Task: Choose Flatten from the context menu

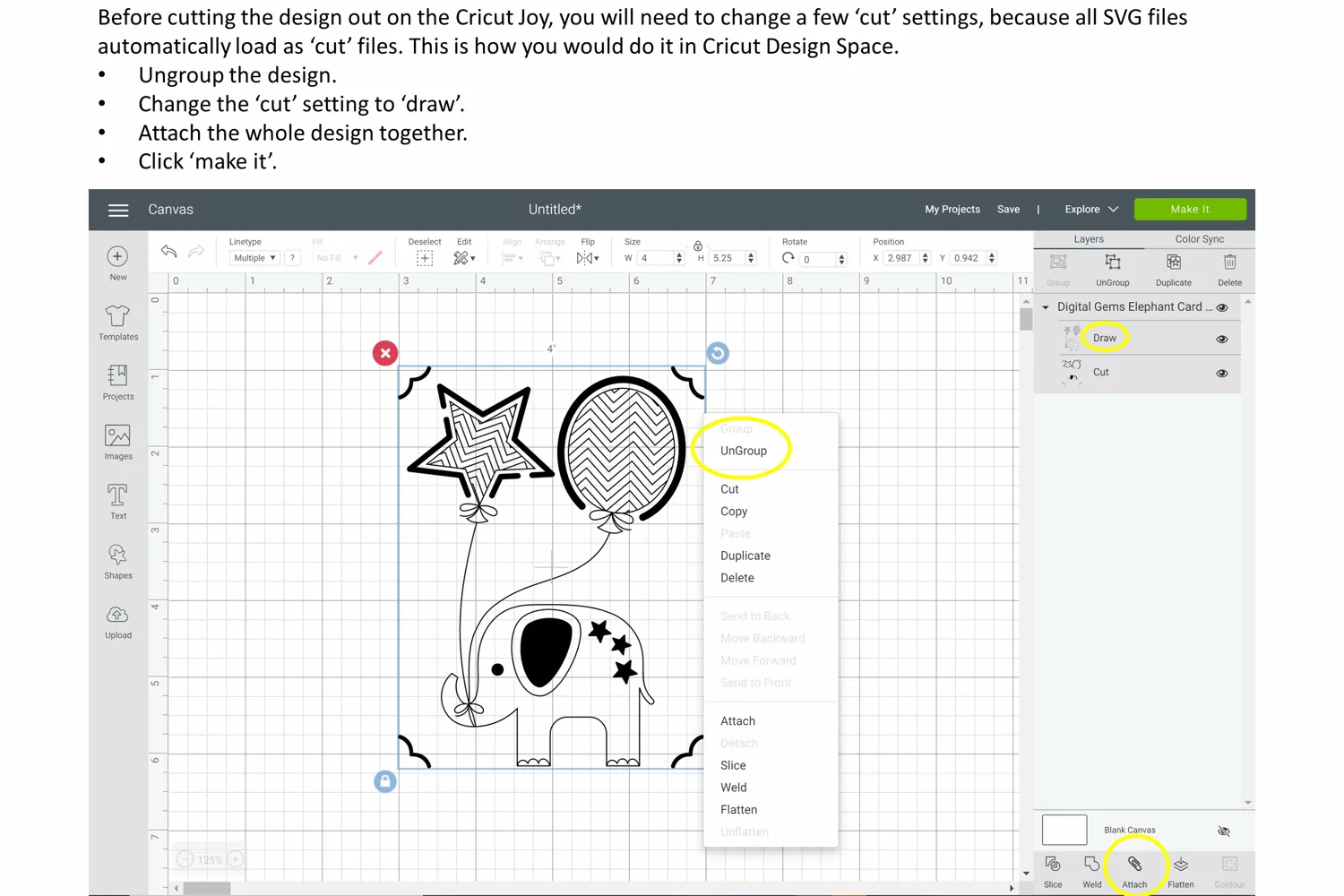Action: tap(738, 810)
